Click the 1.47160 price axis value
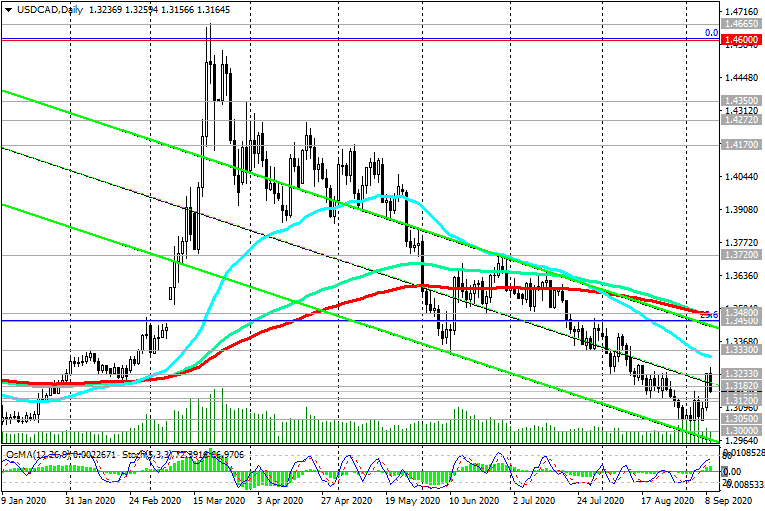 [742, 11]
